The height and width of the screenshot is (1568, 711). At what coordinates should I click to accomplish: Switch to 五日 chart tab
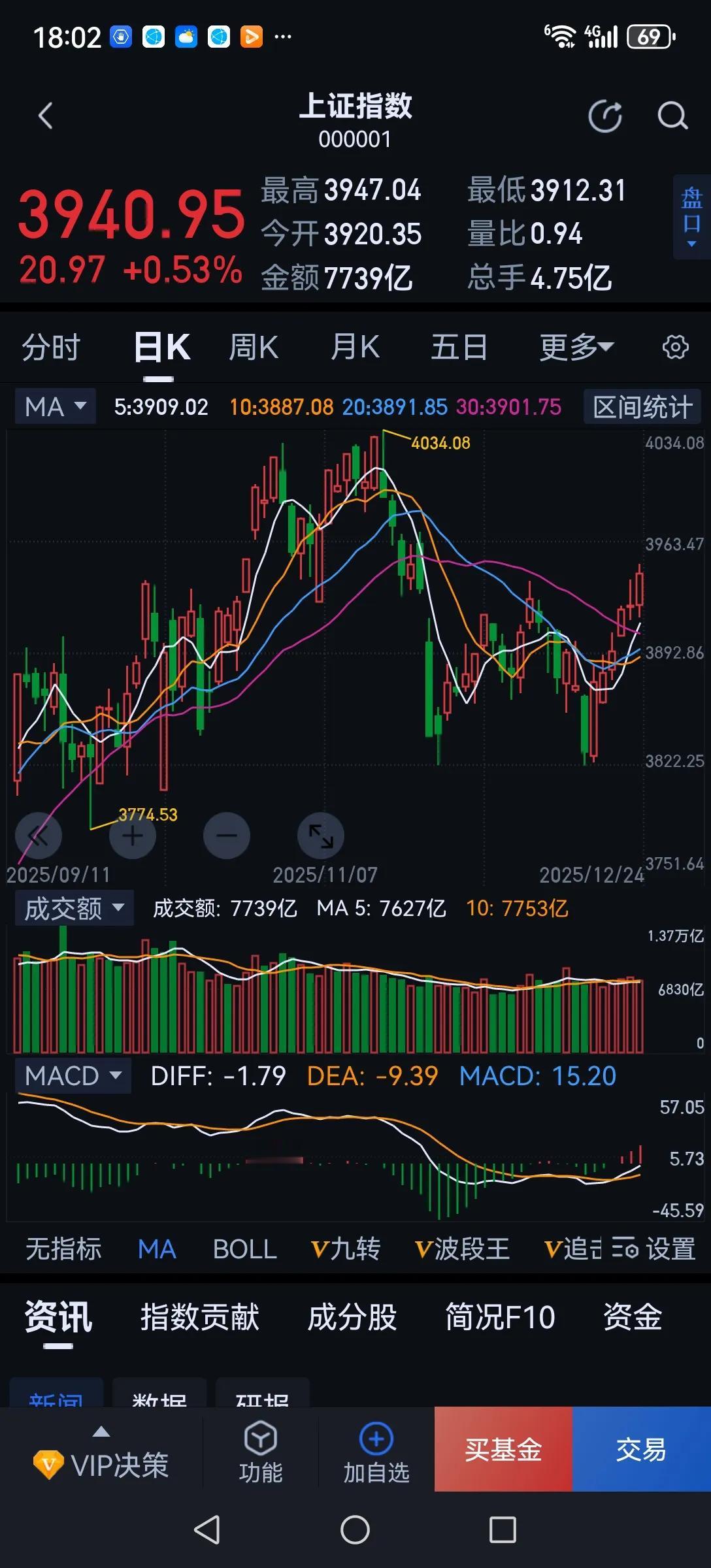(x=459, y=347)
